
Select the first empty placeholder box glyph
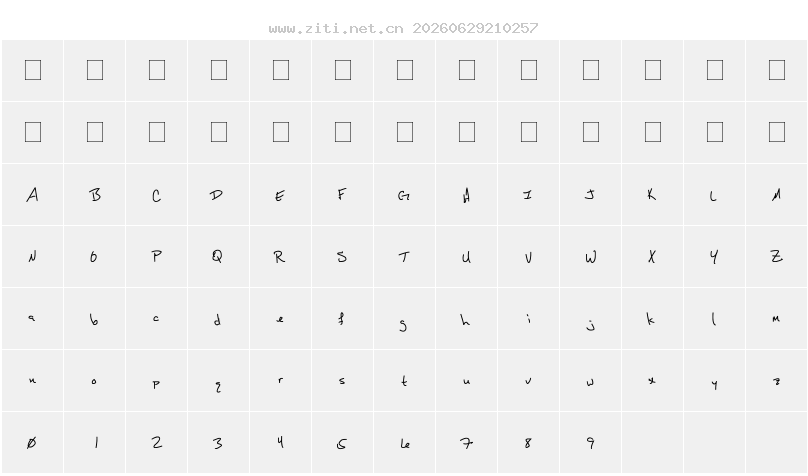[33, 70]
